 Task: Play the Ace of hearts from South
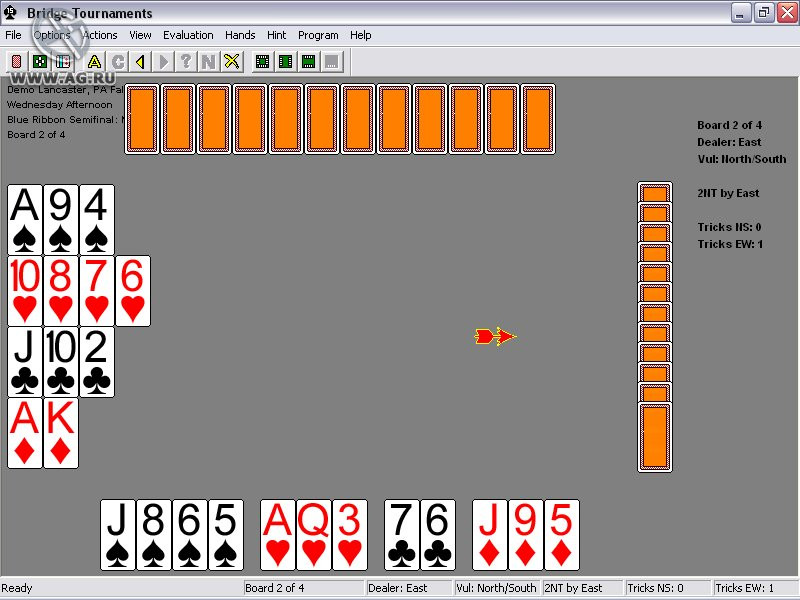(x=278, y=535)
